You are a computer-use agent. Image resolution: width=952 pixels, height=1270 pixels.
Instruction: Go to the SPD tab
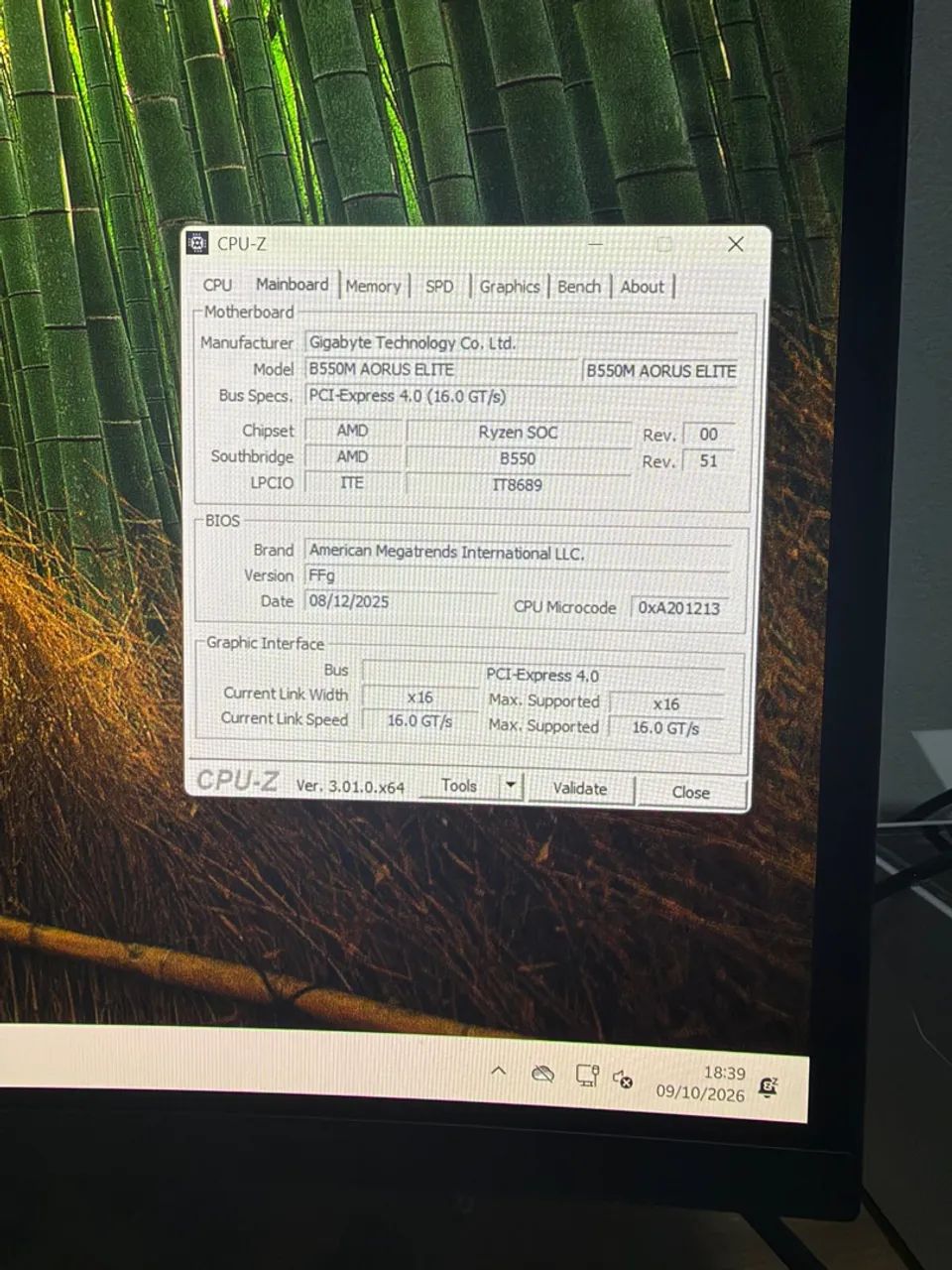(x=439, y=287)
